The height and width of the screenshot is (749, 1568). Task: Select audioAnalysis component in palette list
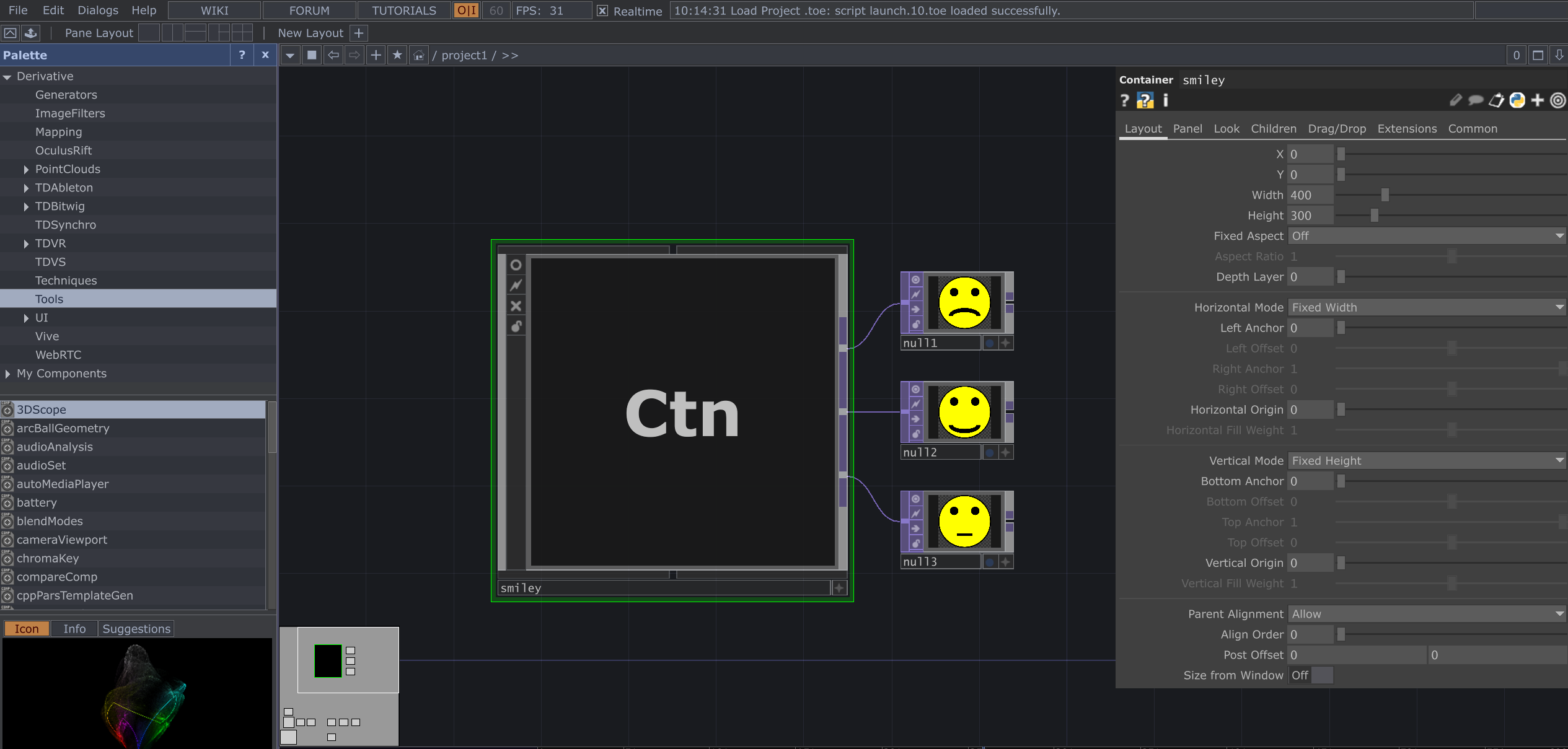point(55,447)
